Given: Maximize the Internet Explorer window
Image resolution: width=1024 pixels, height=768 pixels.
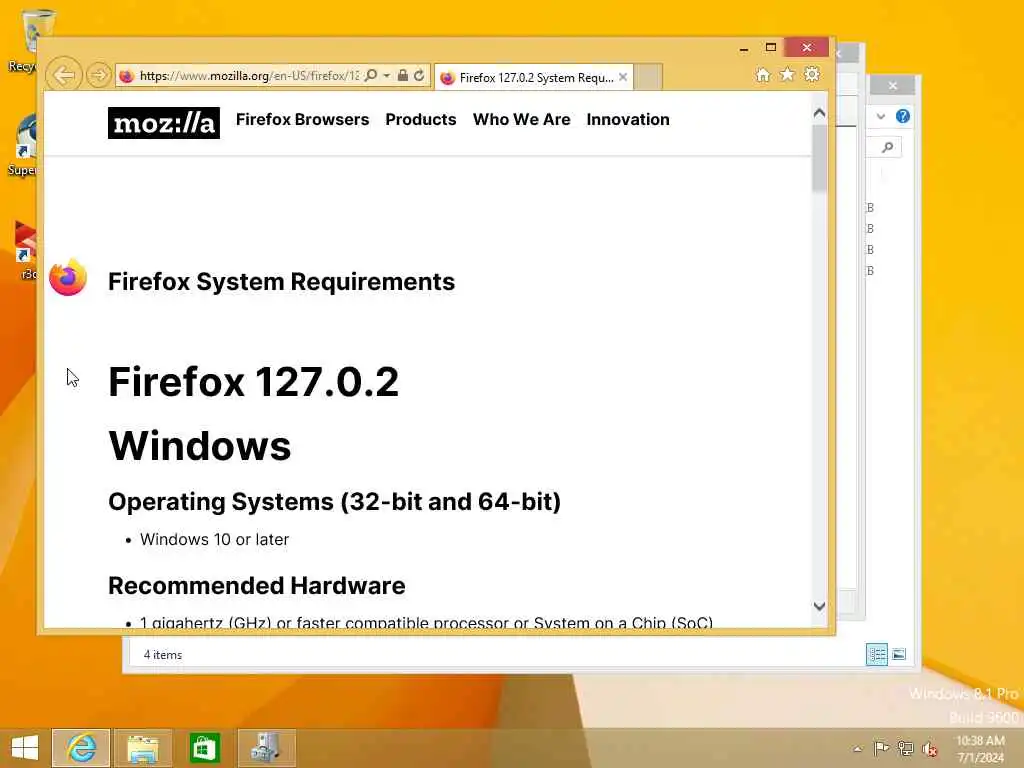Looking at the screenshot, I should 771,48.
